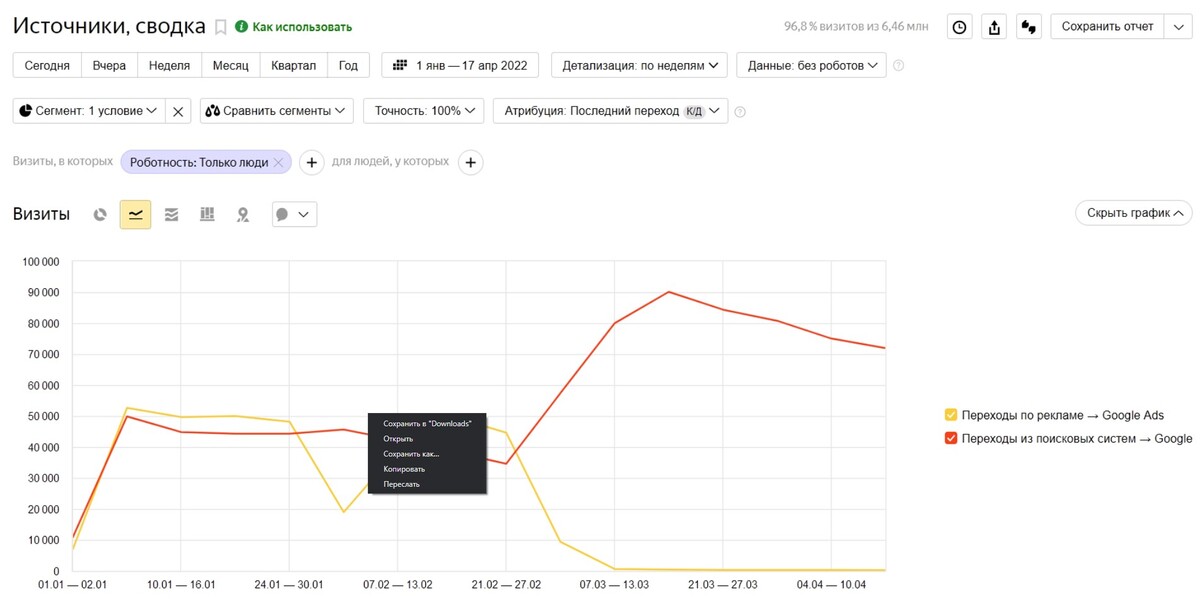Expand the arrow next to Сохранить отчет

(x=1177, y=27)
